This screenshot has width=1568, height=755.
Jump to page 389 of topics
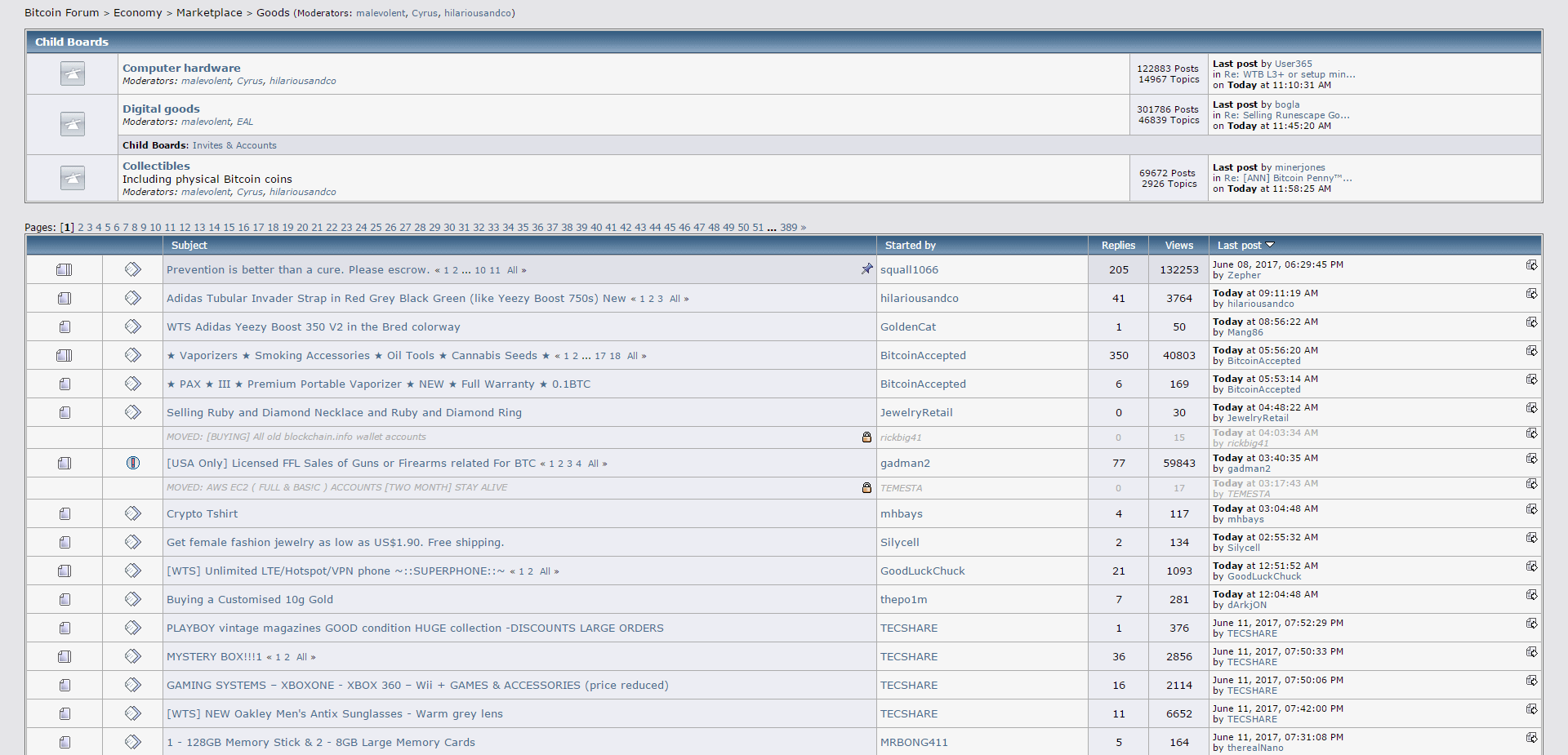788,228
